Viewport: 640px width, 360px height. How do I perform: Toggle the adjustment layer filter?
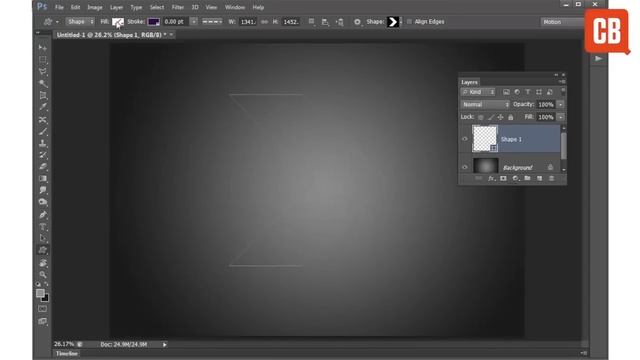pos(517,92)
